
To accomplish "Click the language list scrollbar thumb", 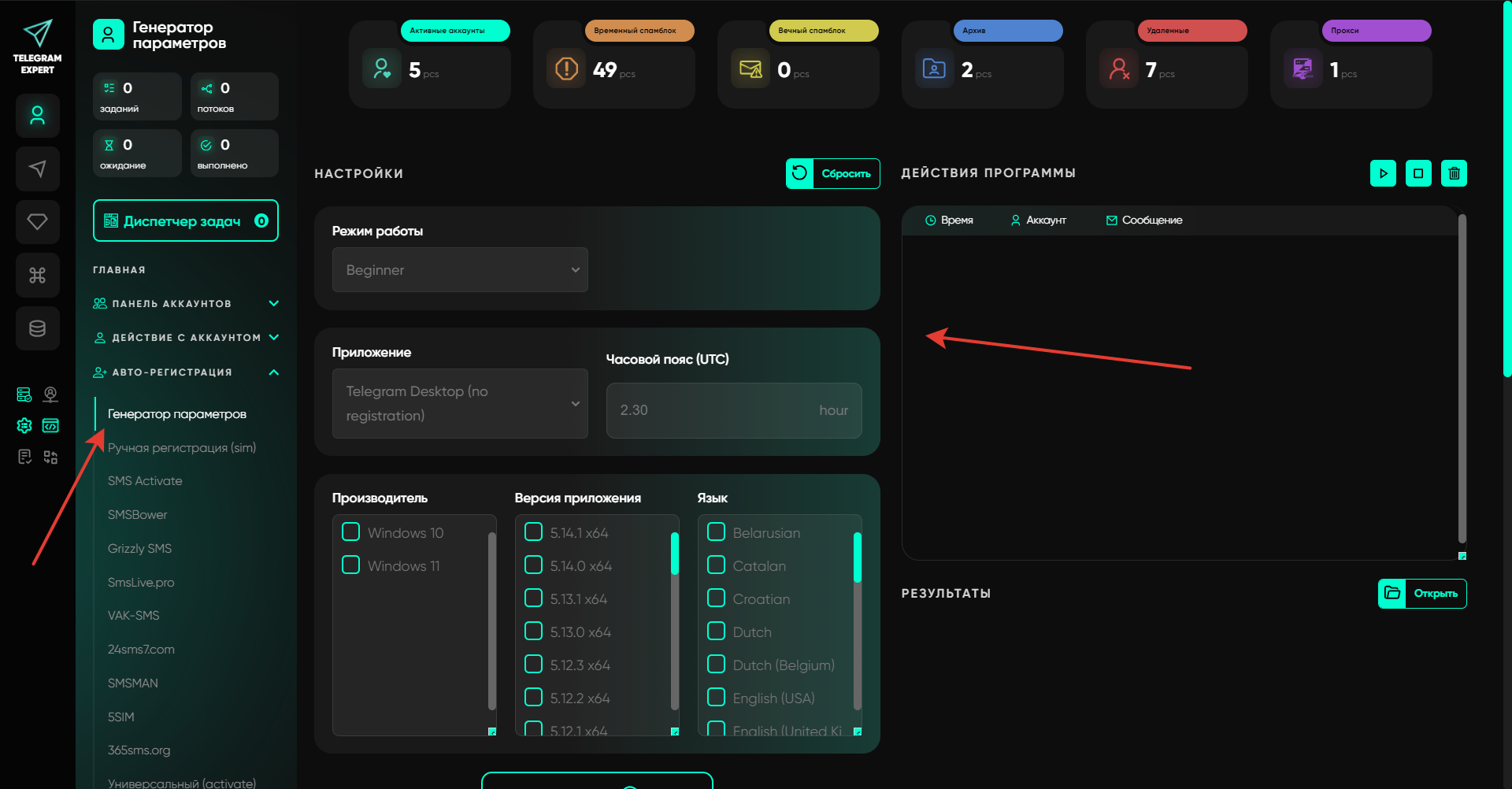I will [x=858, y=557].
